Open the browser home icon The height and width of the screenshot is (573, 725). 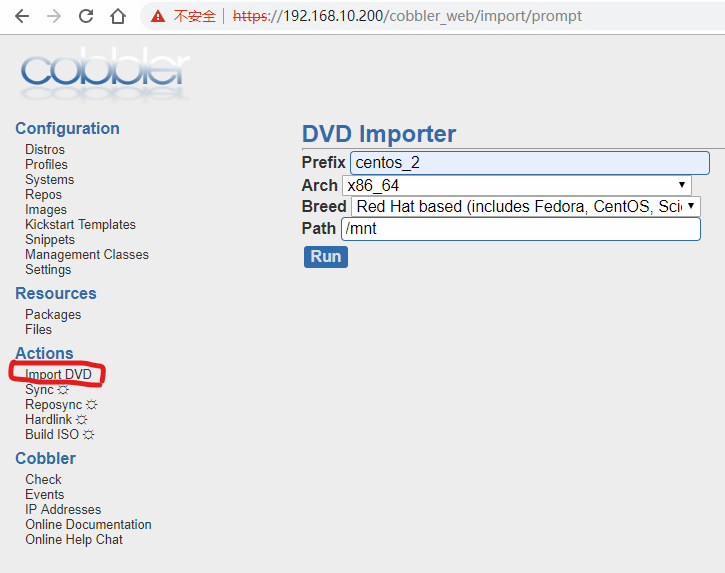[x=118, y=16]
